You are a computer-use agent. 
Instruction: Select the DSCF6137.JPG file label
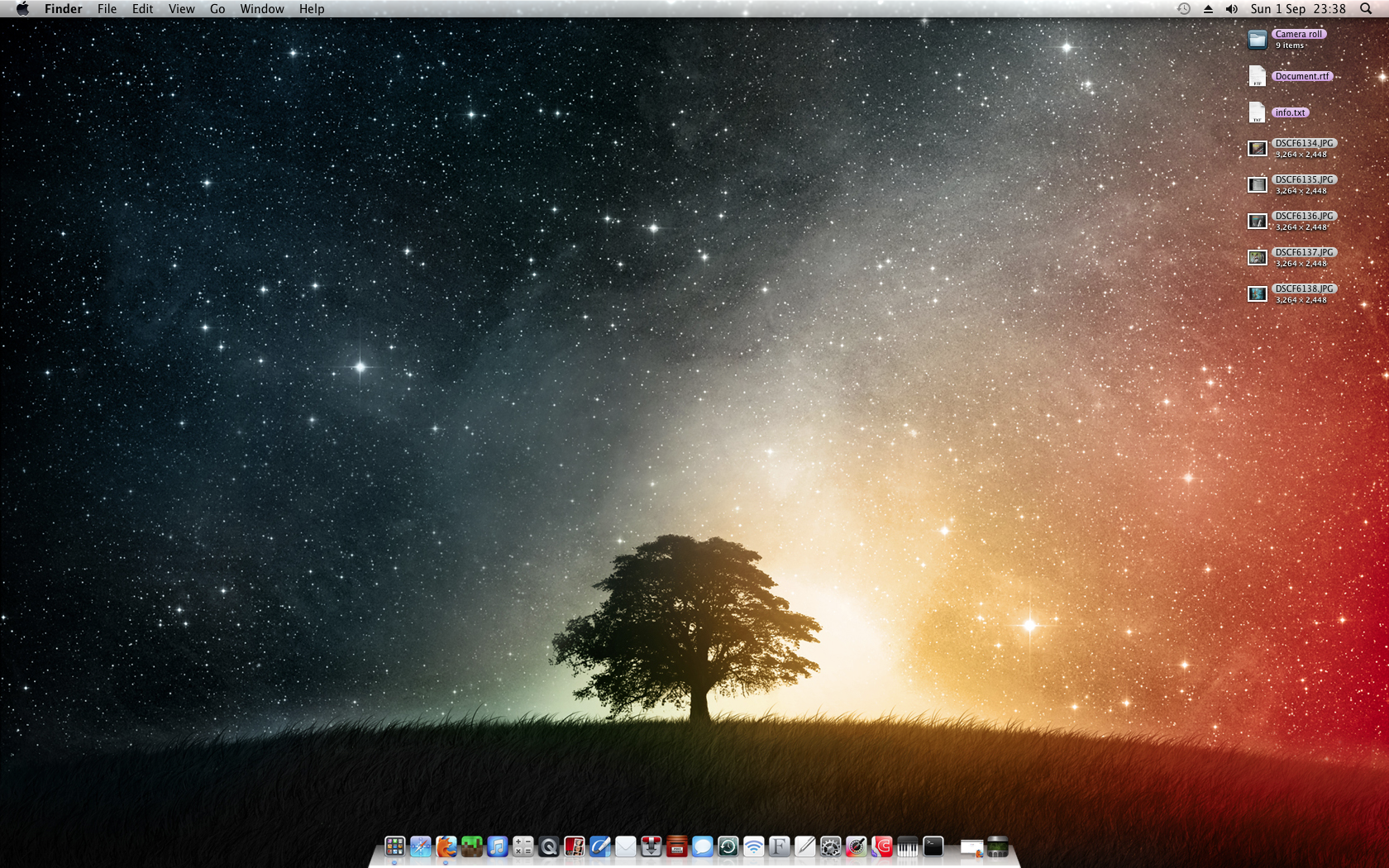coord(1305,252)
